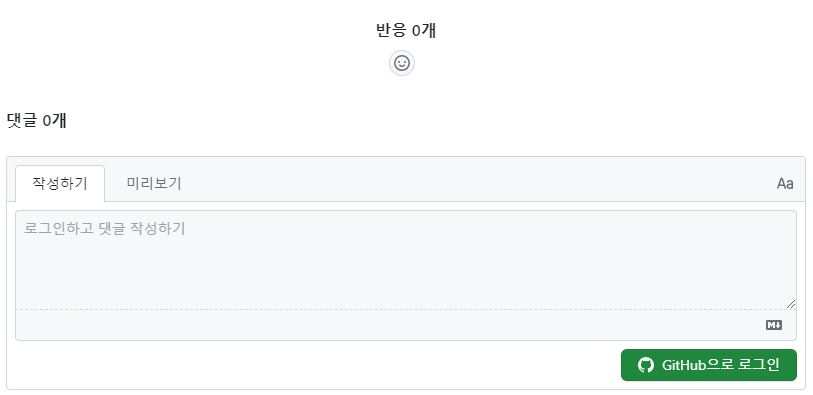Sign in with GitHub으로 로그인 button
Image resolution: width=813 pixels, height=395 pixels.
[709, 365]
